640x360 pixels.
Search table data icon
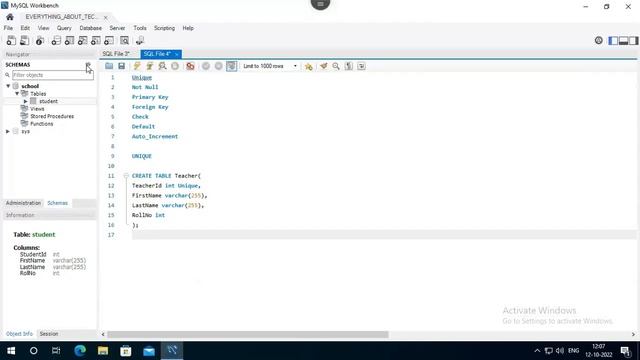pos(124,40)
